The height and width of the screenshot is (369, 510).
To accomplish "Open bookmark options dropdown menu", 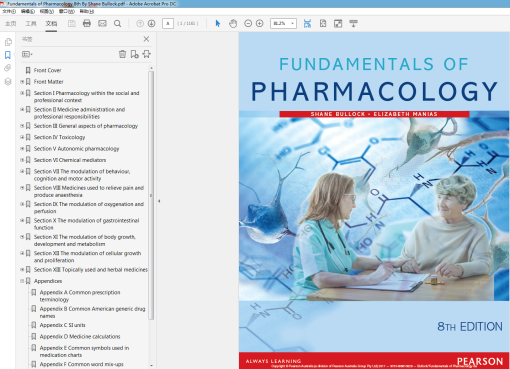I will (x=27, y=54).
